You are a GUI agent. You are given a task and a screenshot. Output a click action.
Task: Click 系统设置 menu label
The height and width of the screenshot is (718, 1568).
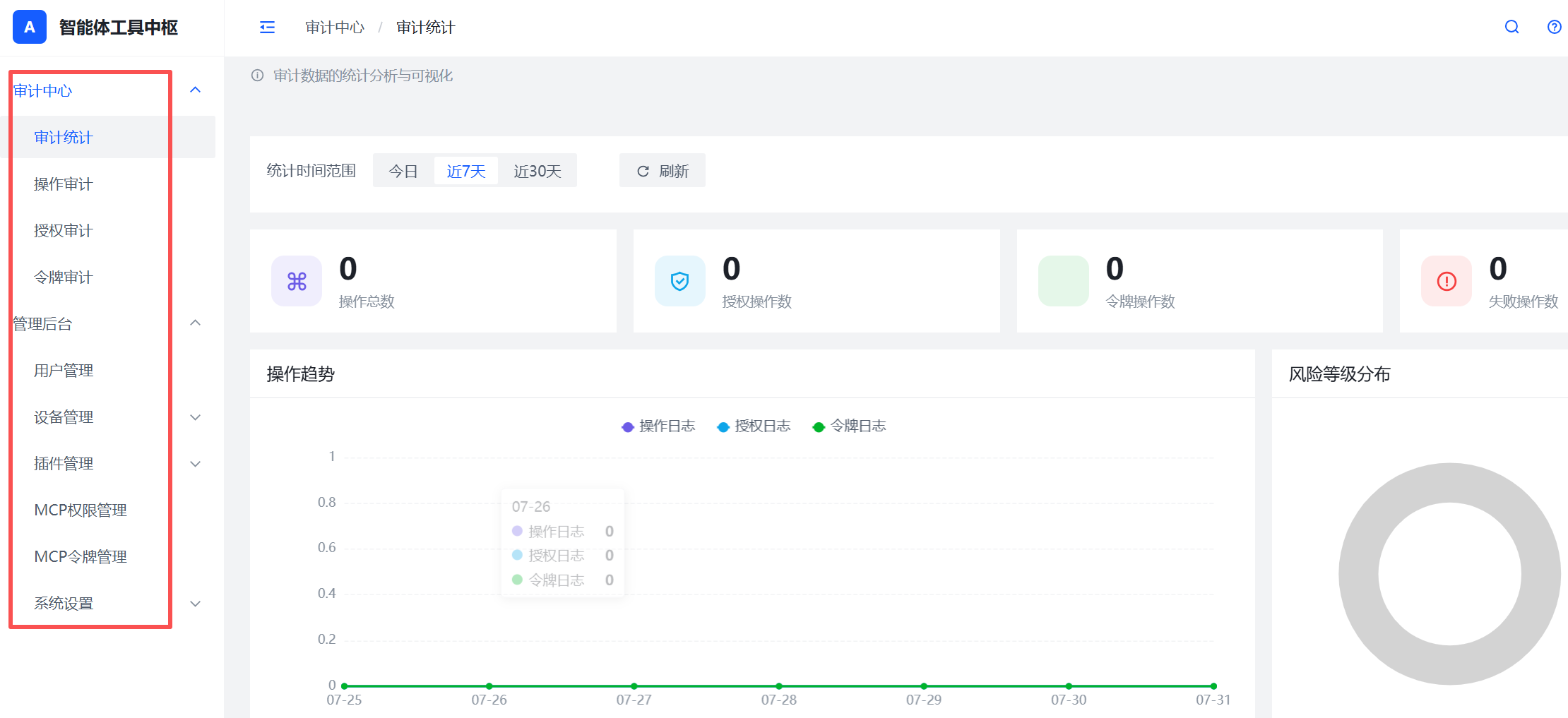[64, 604]
